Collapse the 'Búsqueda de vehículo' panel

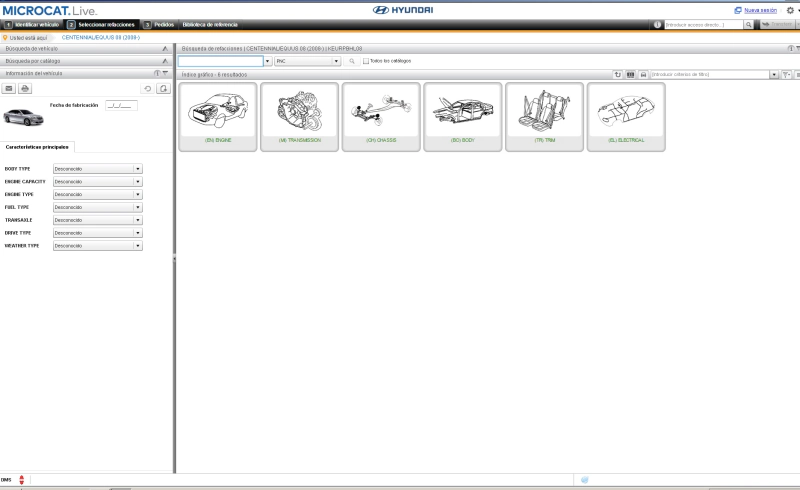pyautogui.click(x=164, y=48)
